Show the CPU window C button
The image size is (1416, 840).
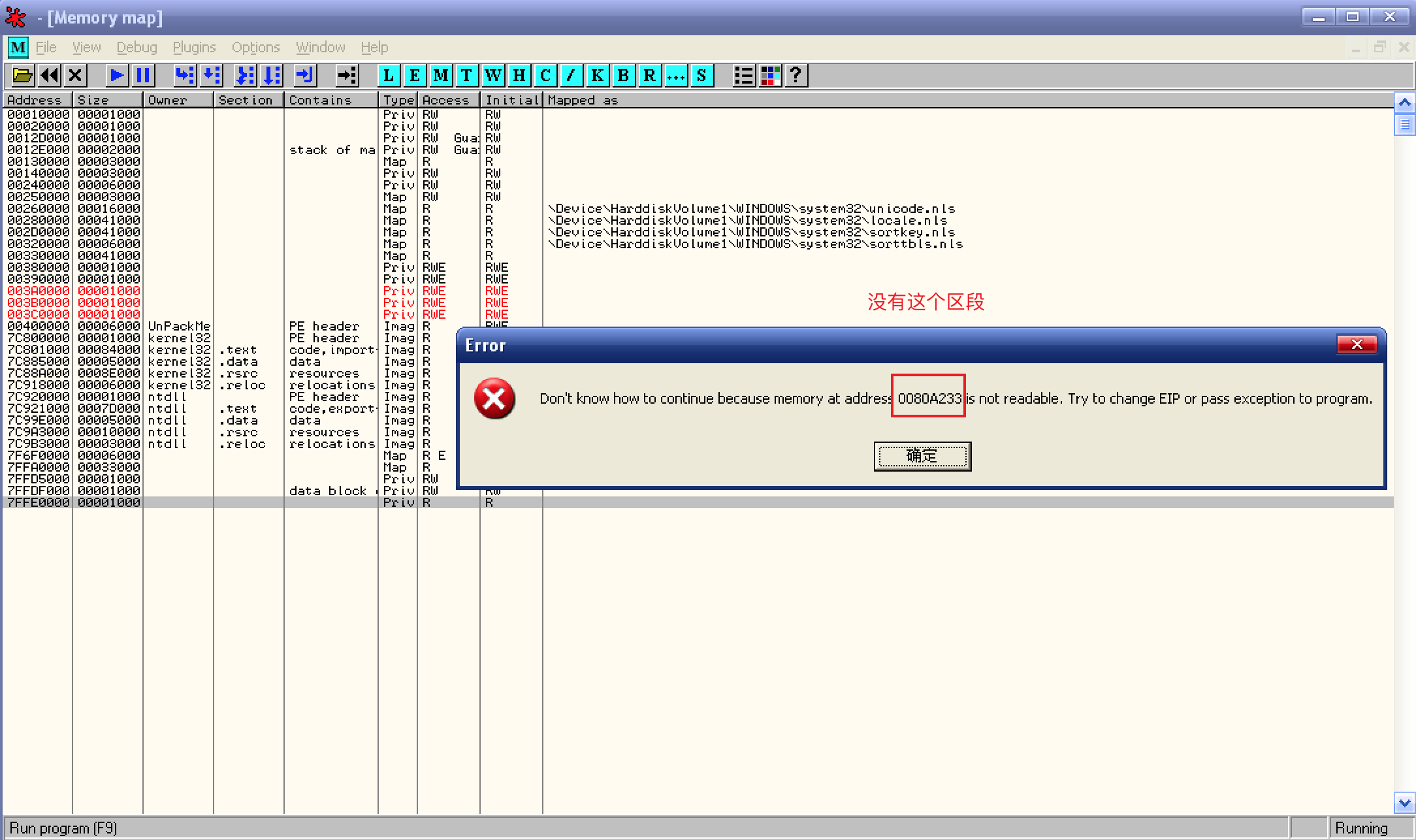[x=545, y=76]
